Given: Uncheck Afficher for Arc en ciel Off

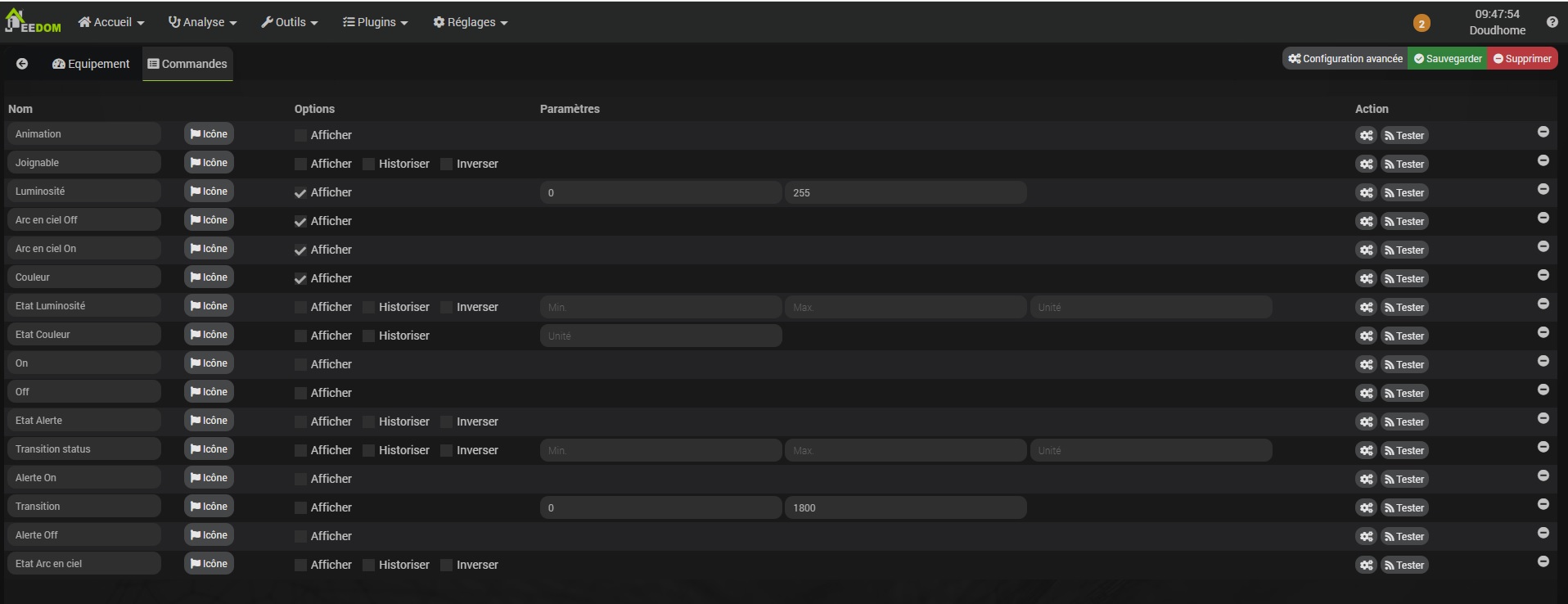Looking at the screenshot, I should tap(300, 222).
